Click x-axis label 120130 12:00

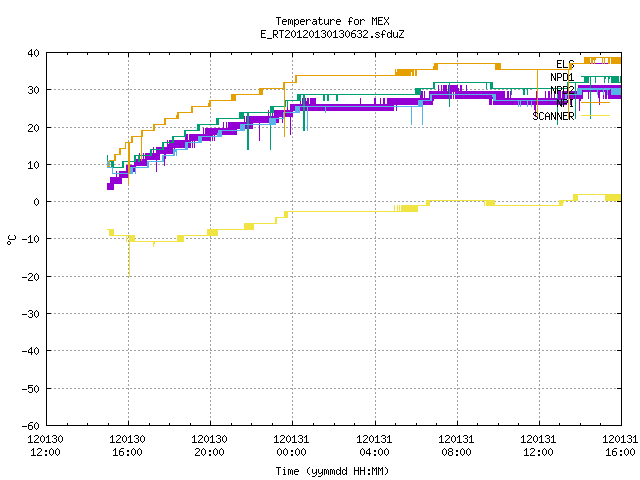coord(45,446)
